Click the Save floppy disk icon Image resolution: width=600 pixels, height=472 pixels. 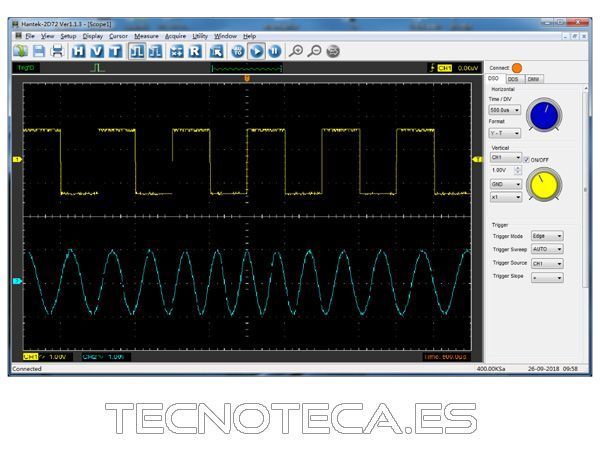tap(39, 51)
